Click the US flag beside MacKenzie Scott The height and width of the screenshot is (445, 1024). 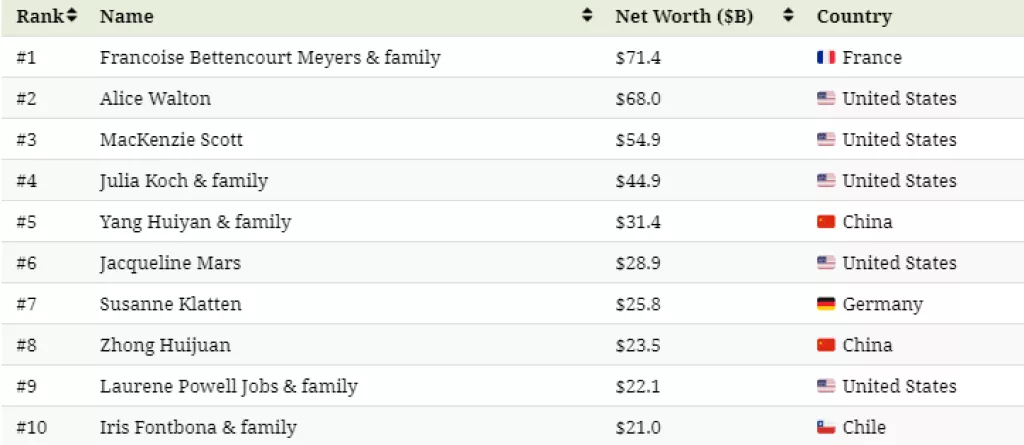click(x=825, y=140)
